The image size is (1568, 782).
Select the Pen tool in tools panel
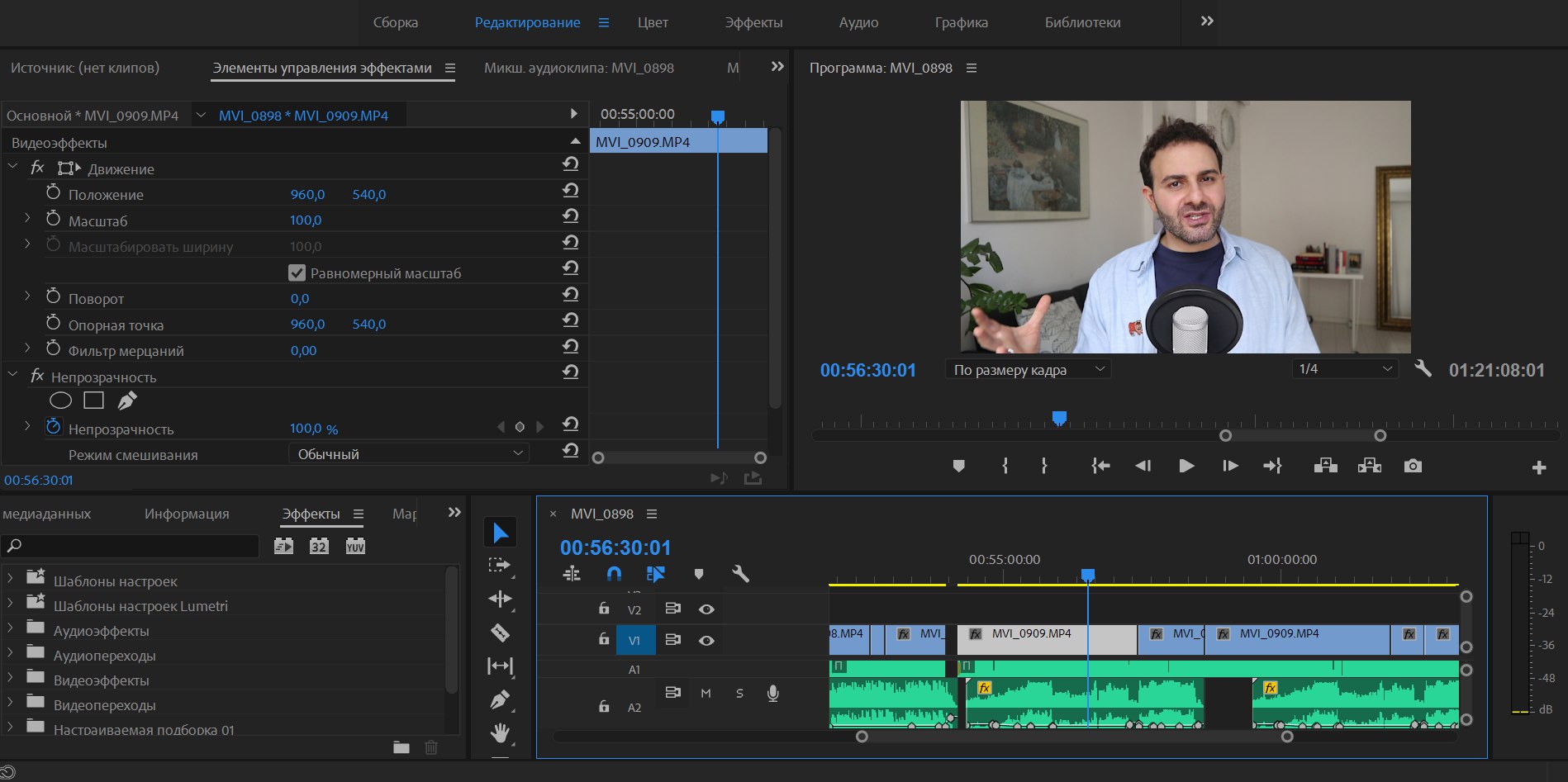500,700
